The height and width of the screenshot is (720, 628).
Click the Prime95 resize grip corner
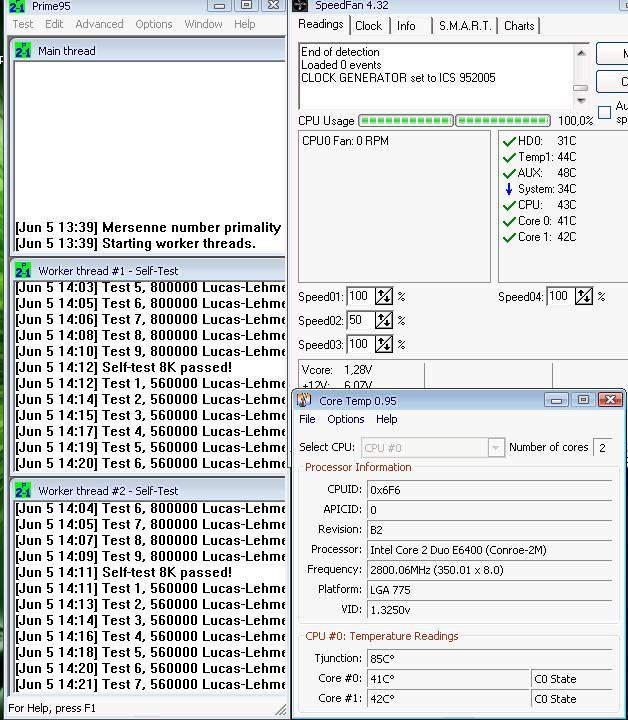(x=280, y=710)
